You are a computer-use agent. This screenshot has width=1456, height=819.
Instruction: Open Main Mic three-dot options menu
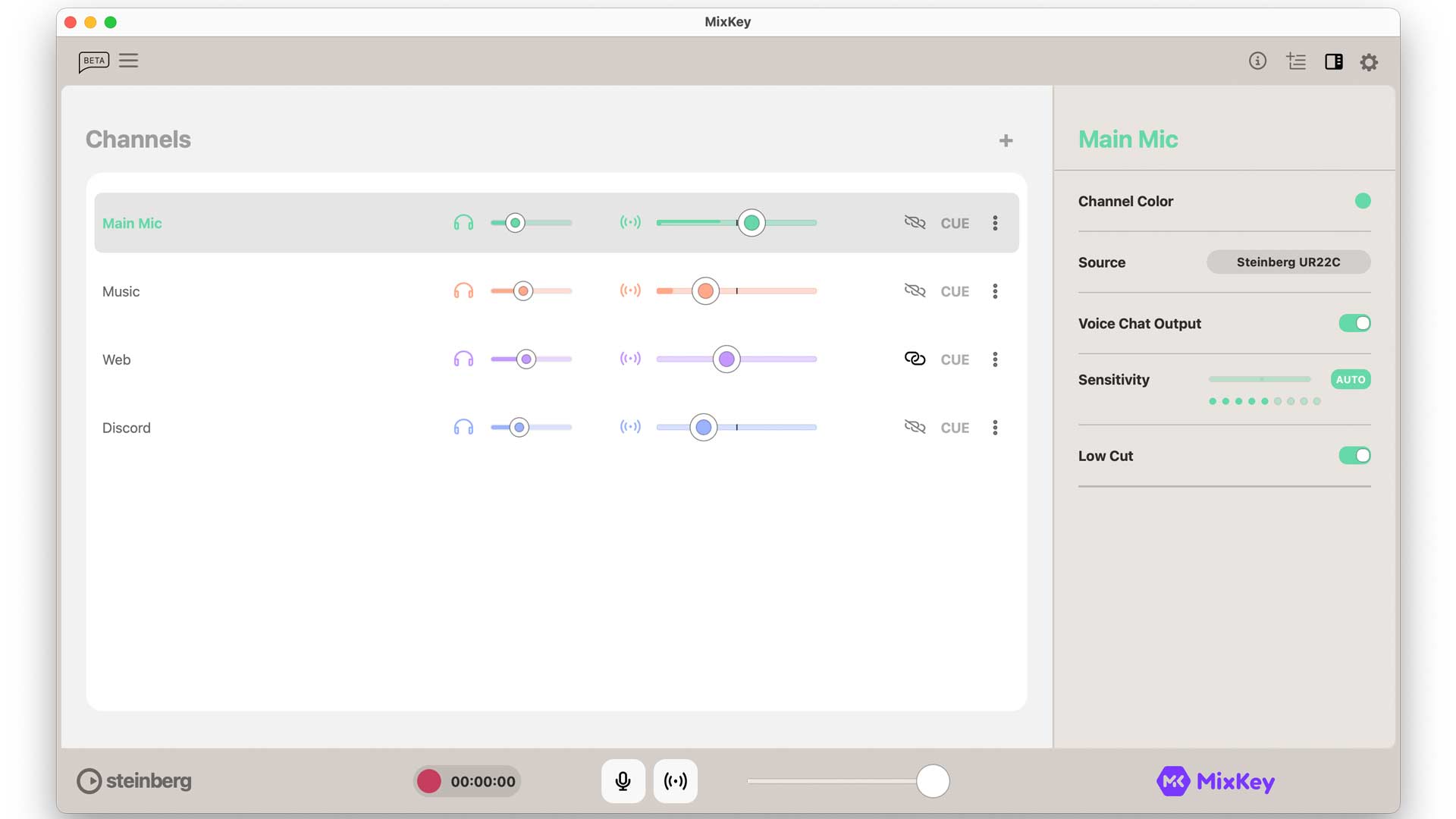pyautogui.click(x=995, y=223)
